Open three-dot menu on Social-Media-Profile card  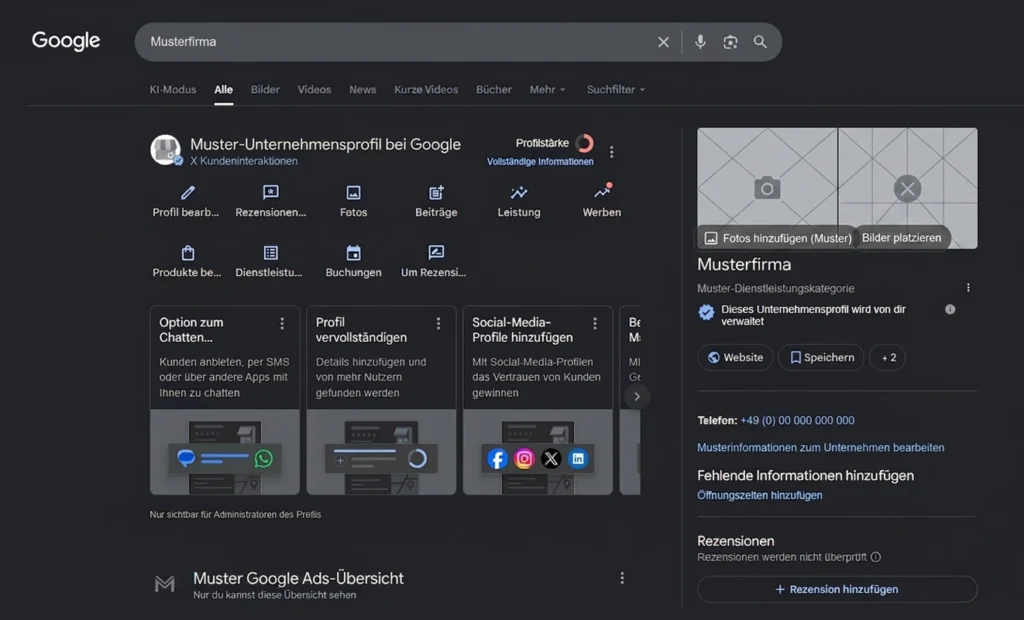pyautogui.click(x=595, y=323)
